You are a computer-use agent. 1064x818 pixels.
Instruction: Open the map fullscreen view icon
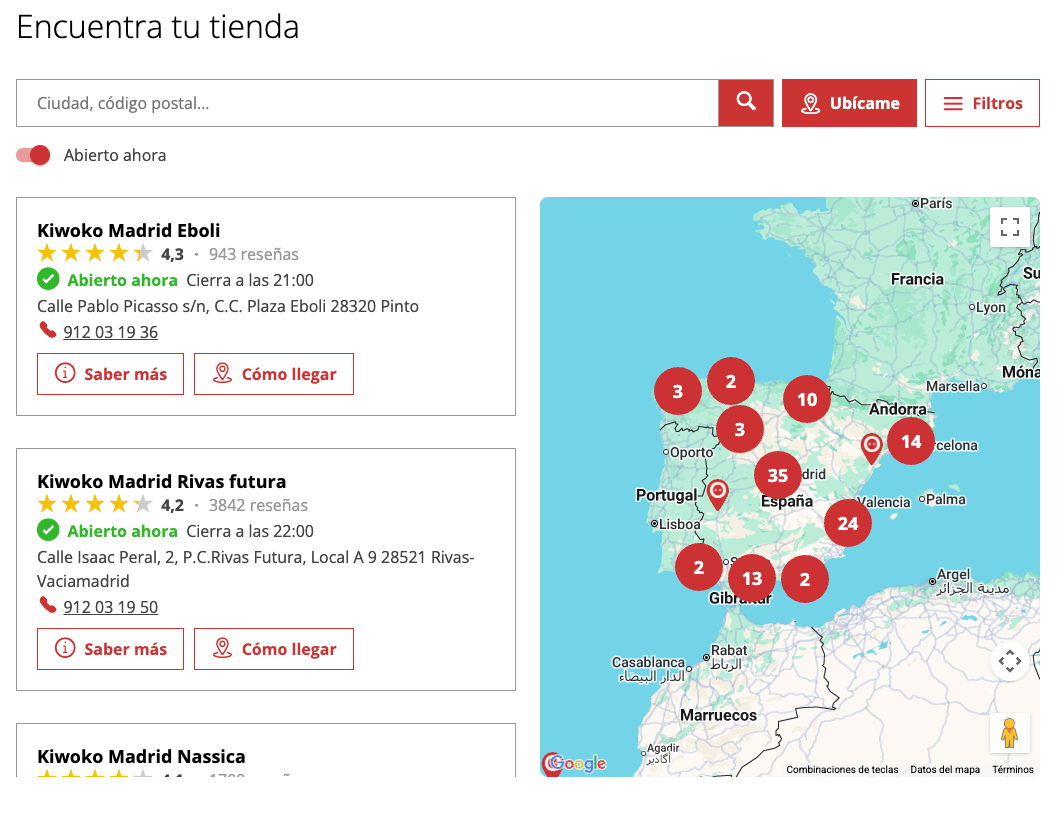(1009, 226)
